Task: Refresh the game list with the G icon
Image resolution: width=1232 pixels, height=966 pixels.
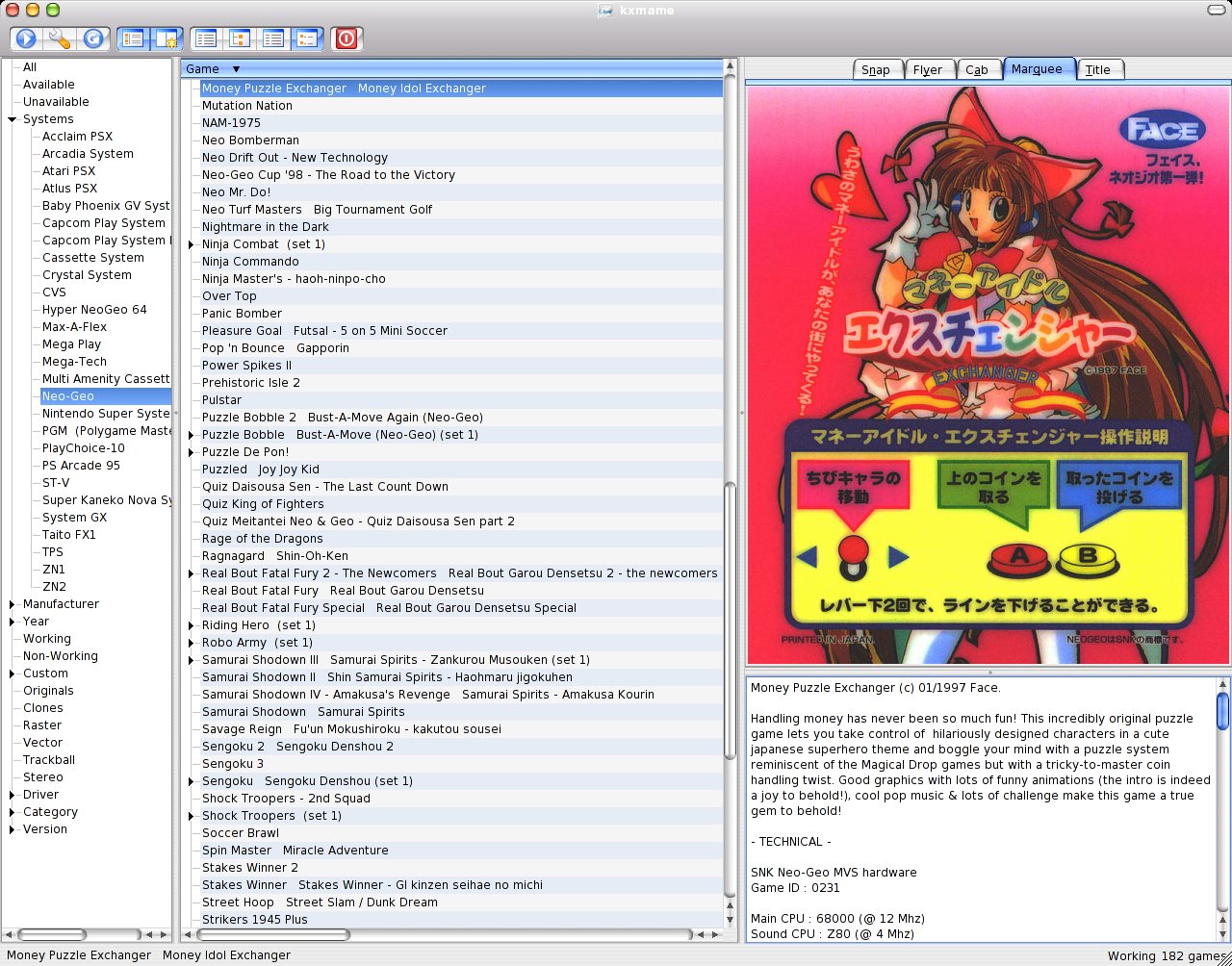Action: pos(93,38)
